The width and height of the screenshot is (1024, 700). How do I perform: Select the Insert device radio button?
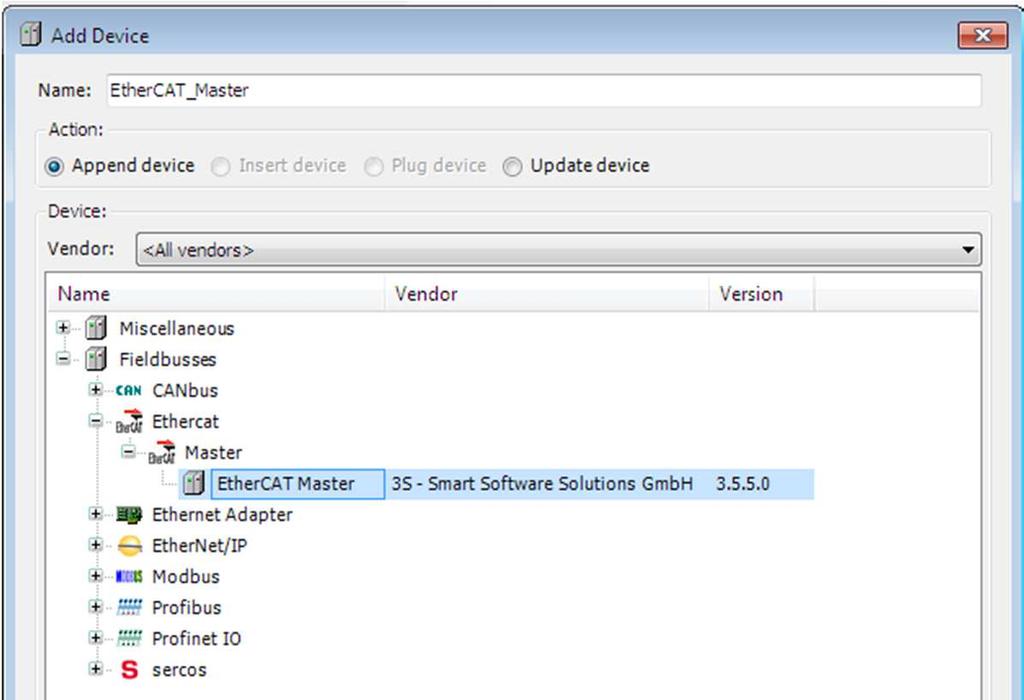[x=221, y=167]
